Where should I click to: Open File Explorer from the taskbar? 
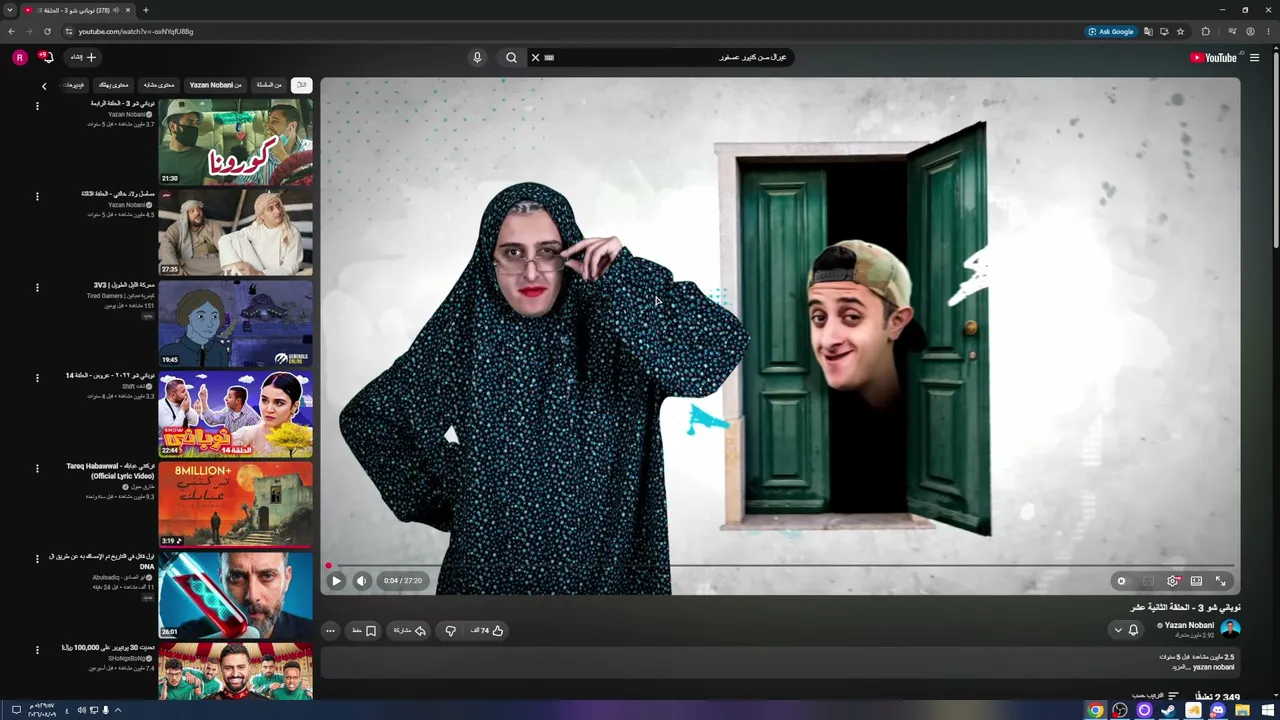pos(1242,710)
